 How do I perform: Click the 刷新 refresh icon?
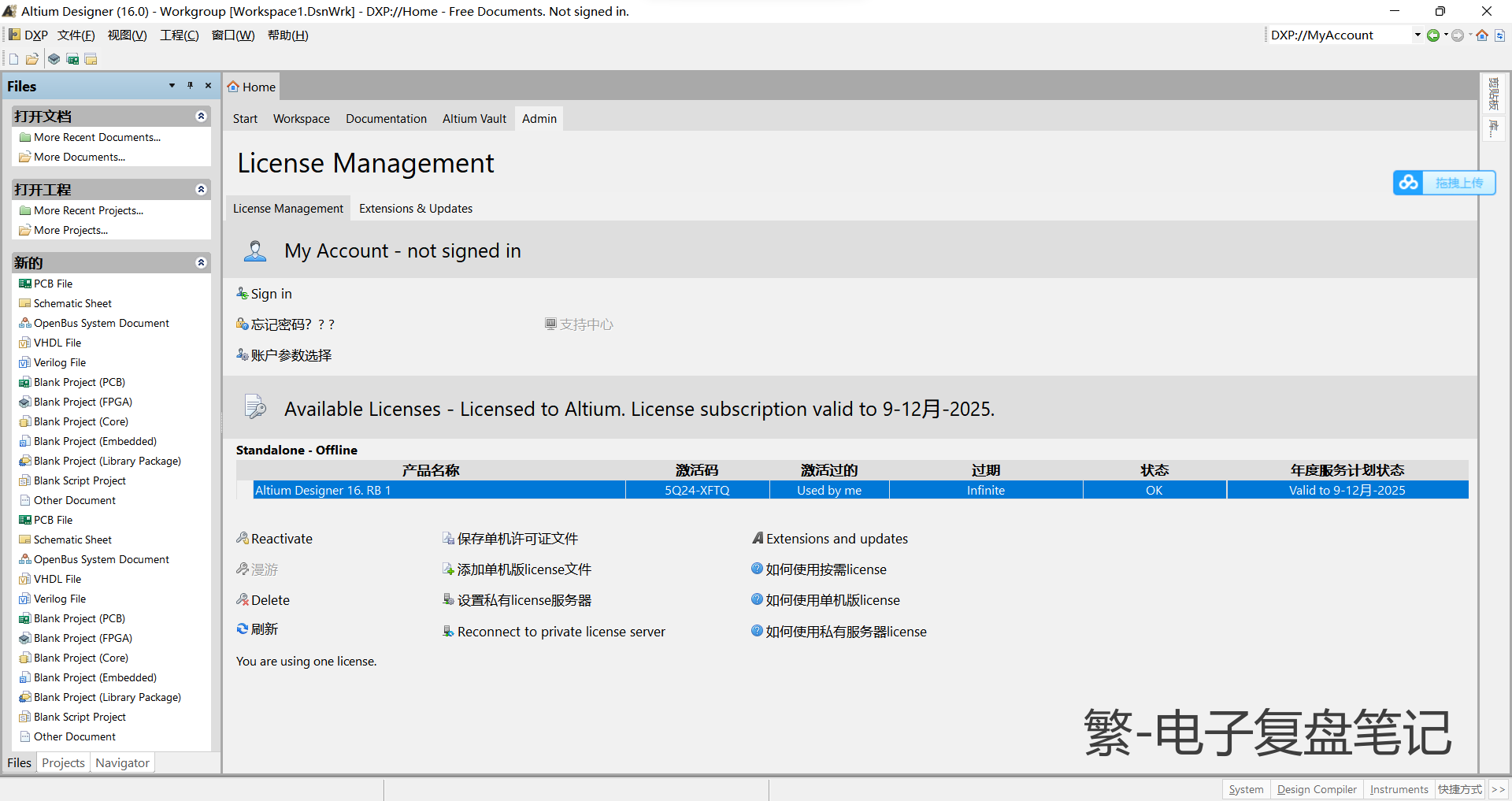click(243, 629)
